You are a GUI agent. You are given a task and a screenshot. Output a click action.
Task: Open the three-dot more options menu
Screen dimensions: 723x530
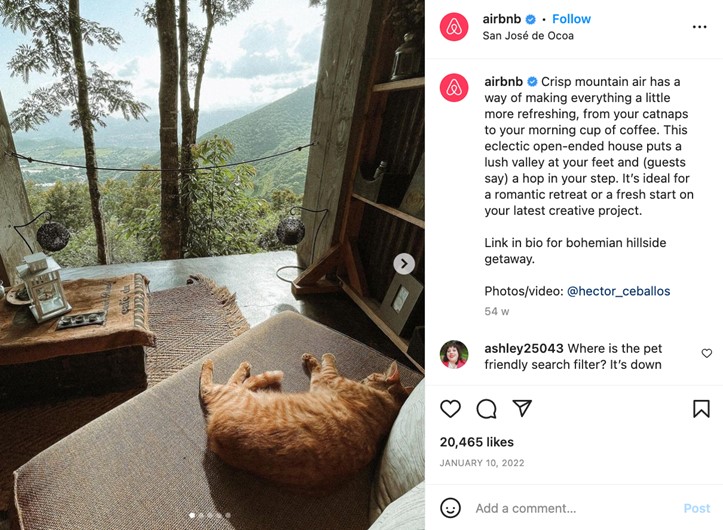[699, 27]
